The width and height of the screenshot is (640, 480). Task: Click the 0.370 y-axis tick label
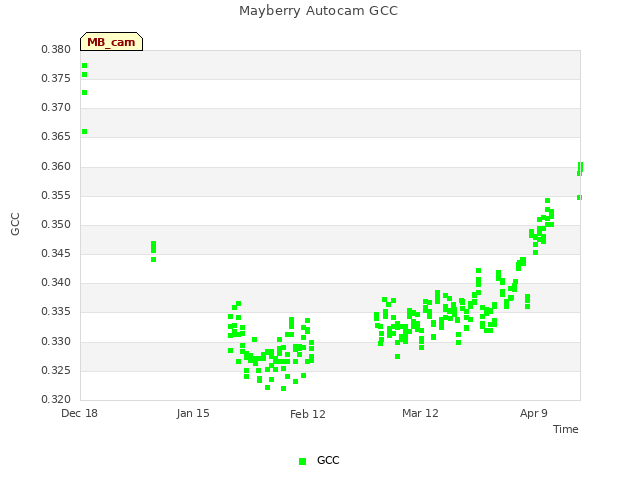[56, 107]
